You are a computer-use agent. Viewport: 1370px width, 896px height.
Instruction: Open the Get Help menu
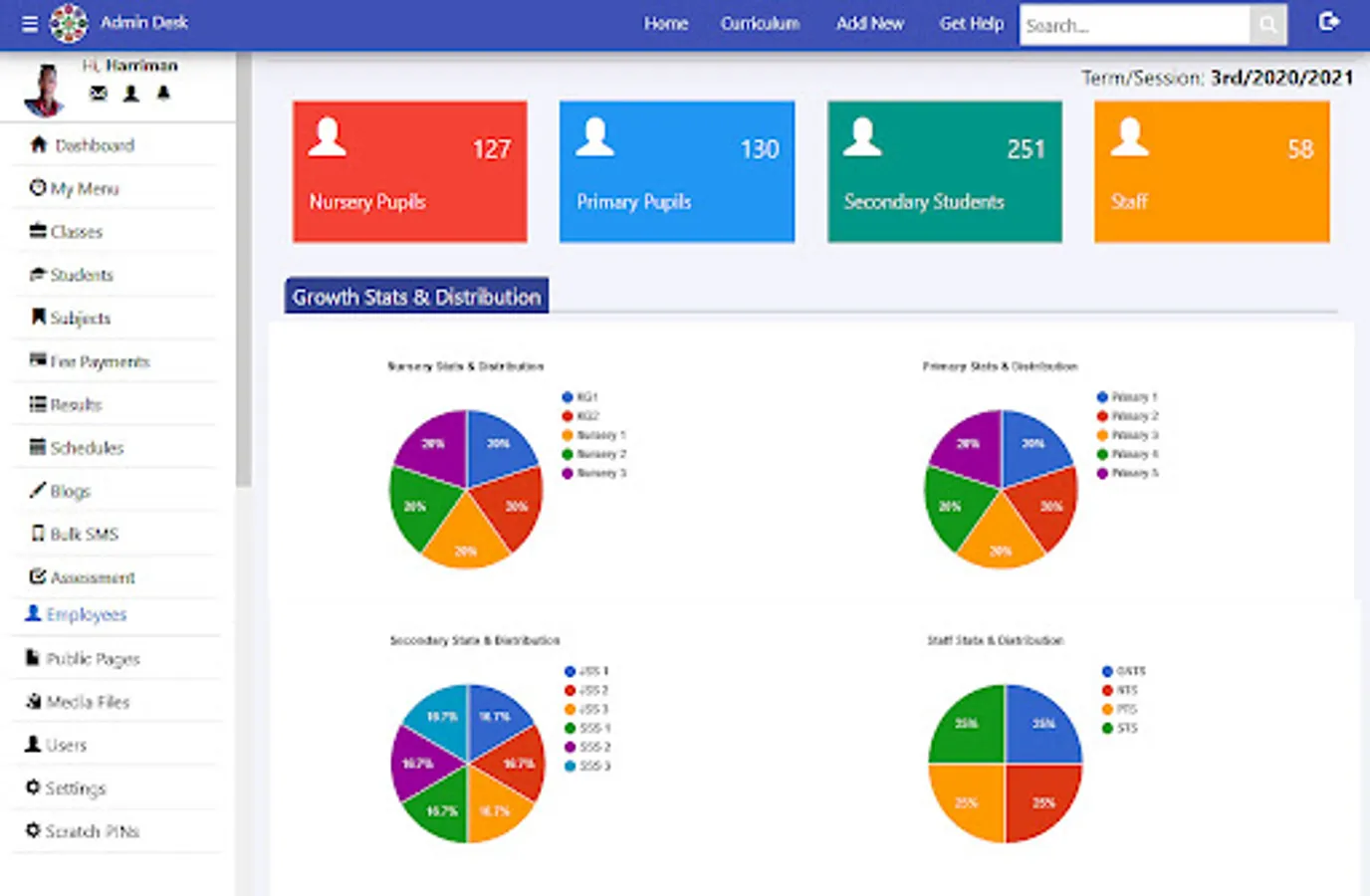[x=972, y=23]
